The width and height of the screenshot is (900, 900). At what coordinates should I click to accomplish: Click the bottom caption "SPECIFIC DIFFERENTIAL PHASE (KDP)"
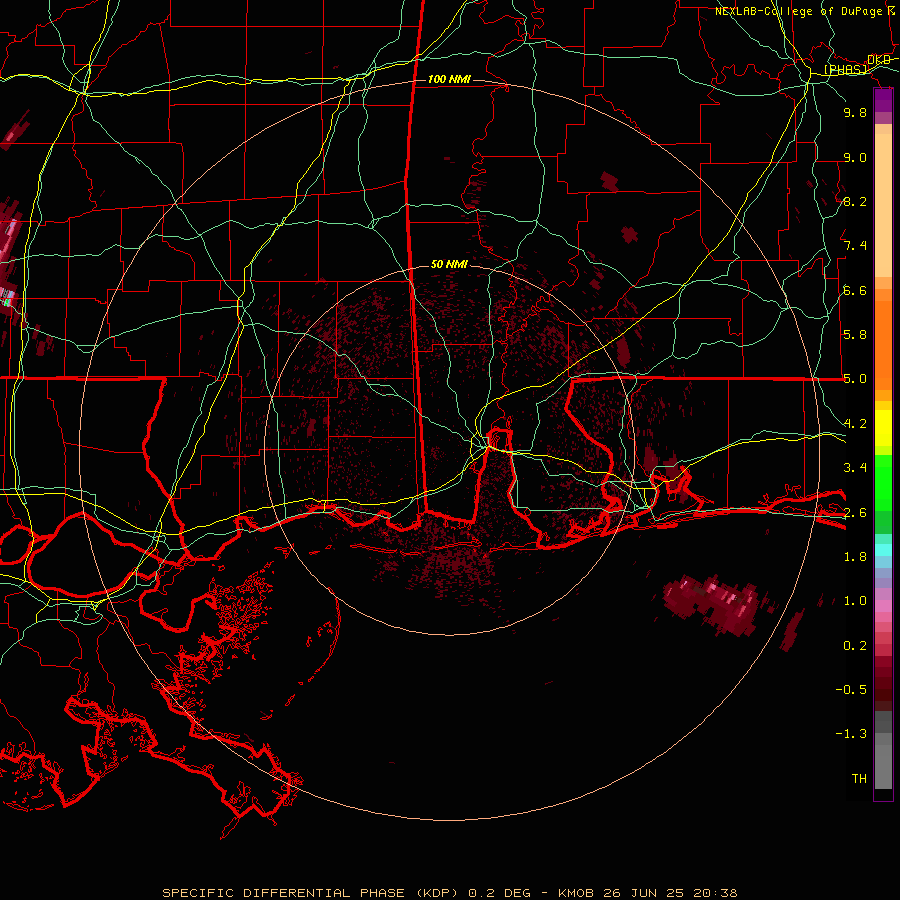pyautogui.click(x=309, y=893)
